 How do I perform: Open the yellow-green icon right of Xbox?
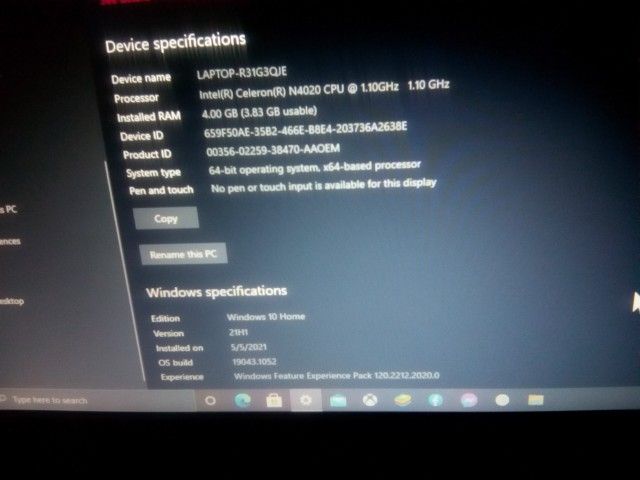402,400
